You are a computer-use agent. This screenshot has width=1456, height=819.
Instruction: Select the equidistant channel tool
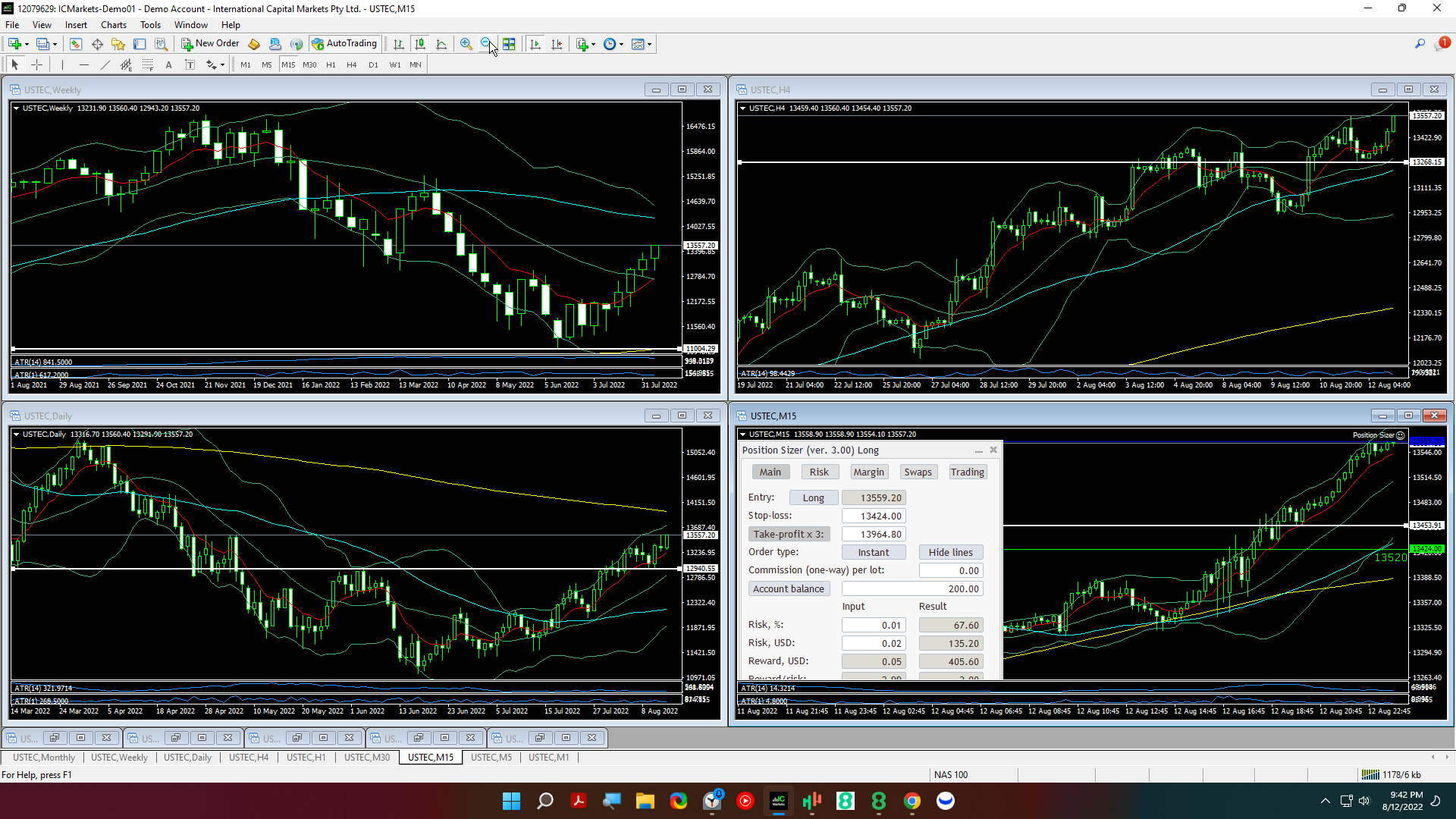point(127,65)
